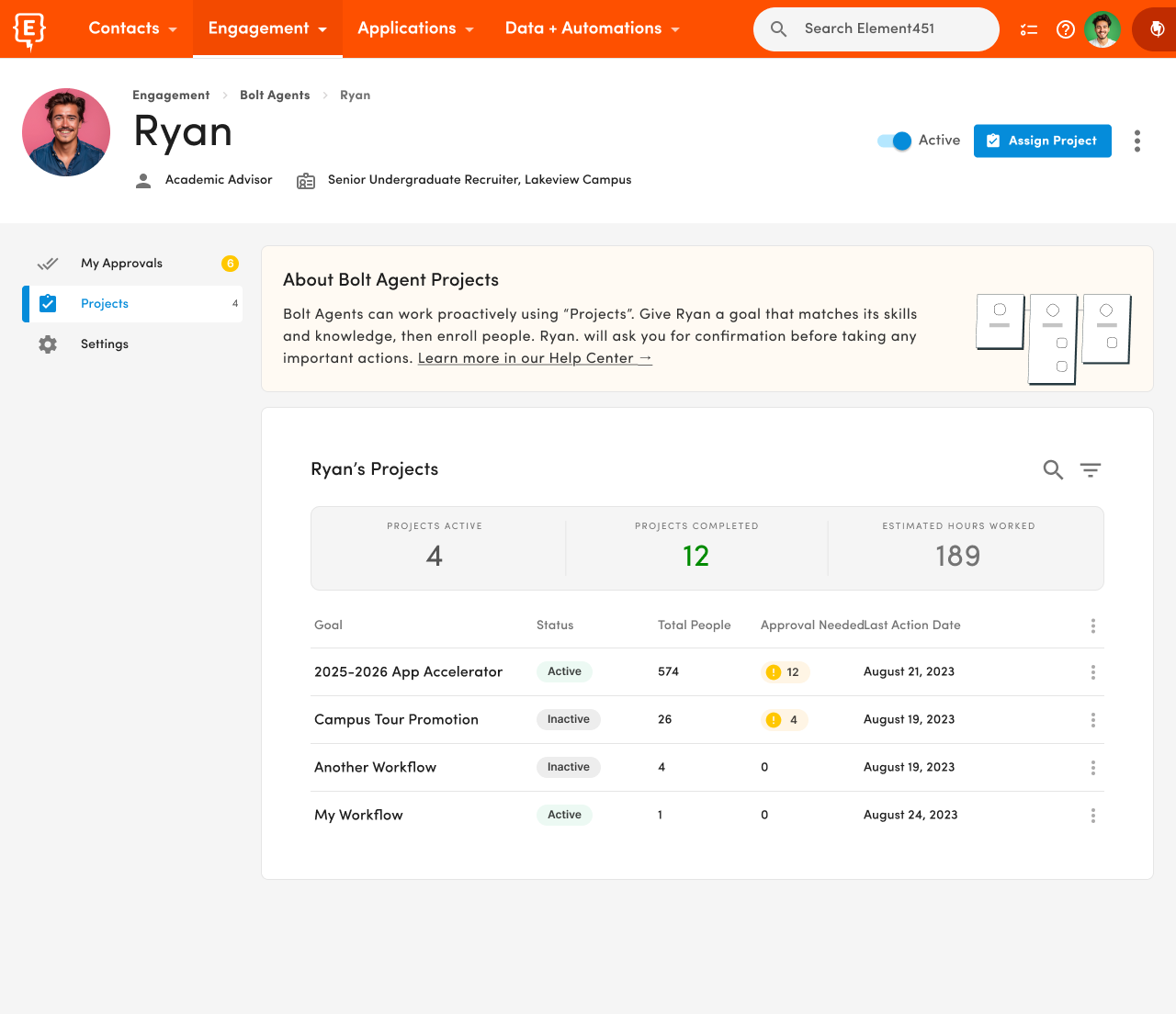
Task: Open row options for My Workflow
Action: click(1092, 816)
